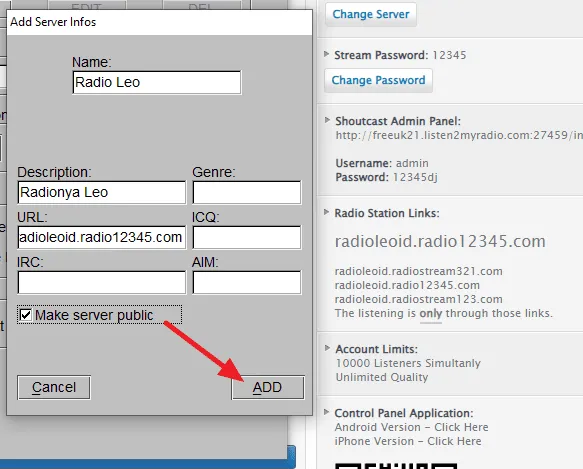
Task: Collapse the Radio Station Links section arrow
Action: pyautogui.click(x=326, y=212)
